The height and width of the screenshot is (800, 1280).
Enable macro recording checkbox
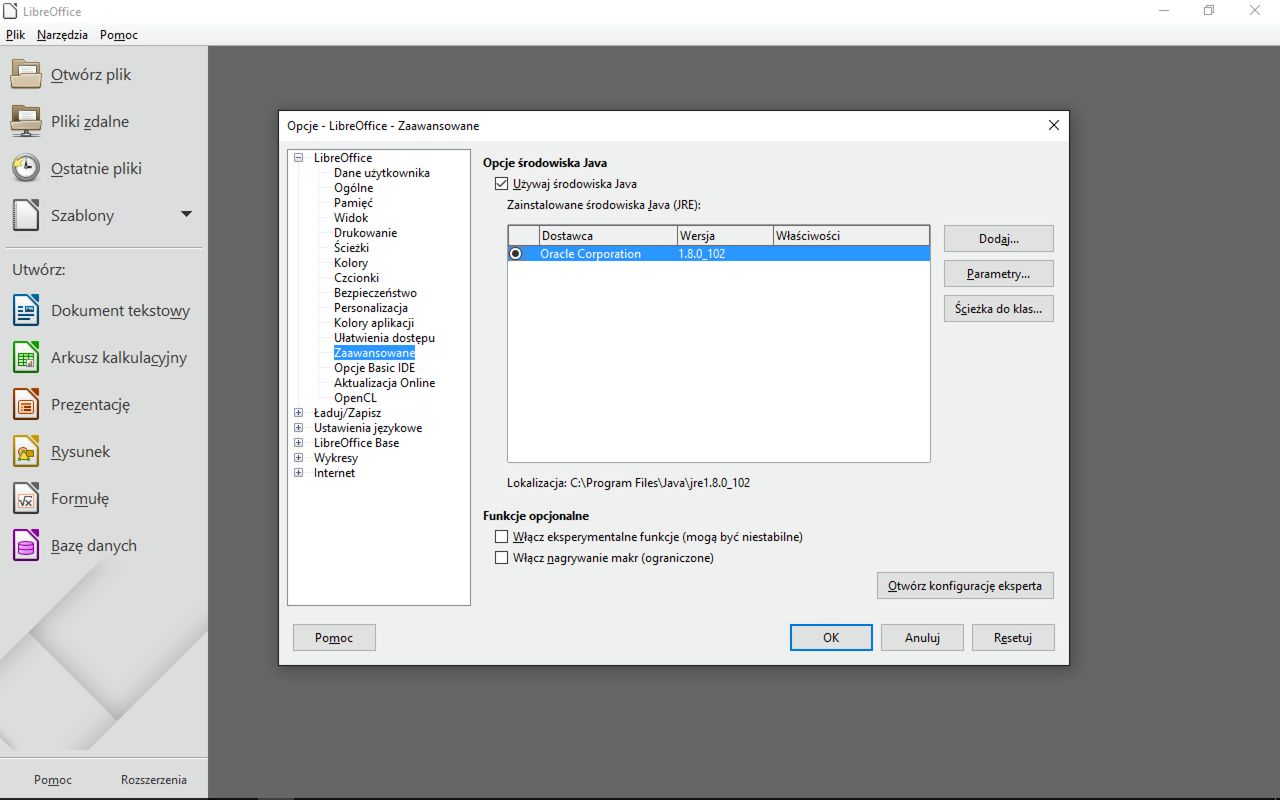[502, 558]
